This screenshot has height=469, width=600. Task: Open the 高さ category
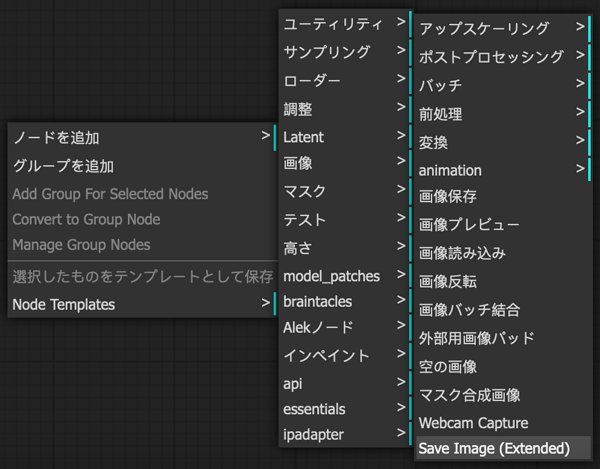click(x=346, y=248)
